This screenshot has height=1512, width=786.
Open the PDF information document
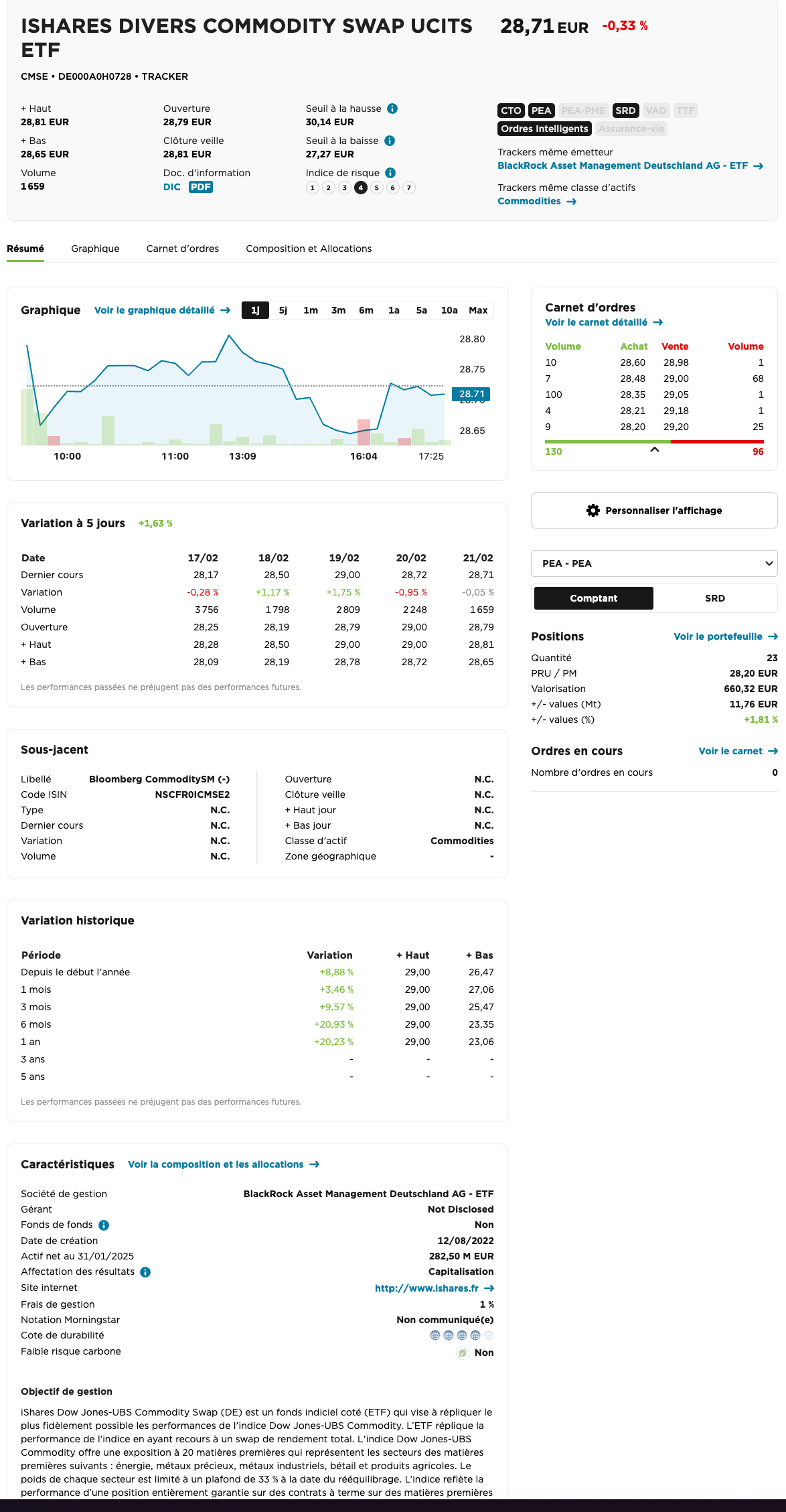tap(200, 187)
